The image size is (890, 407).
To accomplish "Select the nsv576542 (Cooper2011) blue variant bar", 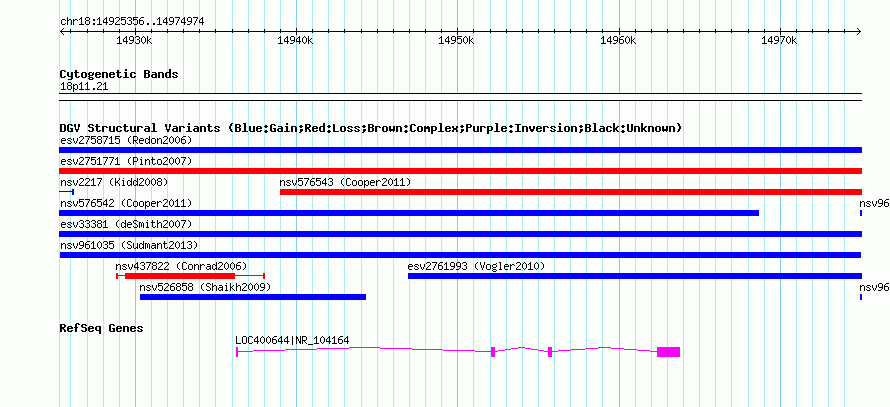I will click(409, 213).
